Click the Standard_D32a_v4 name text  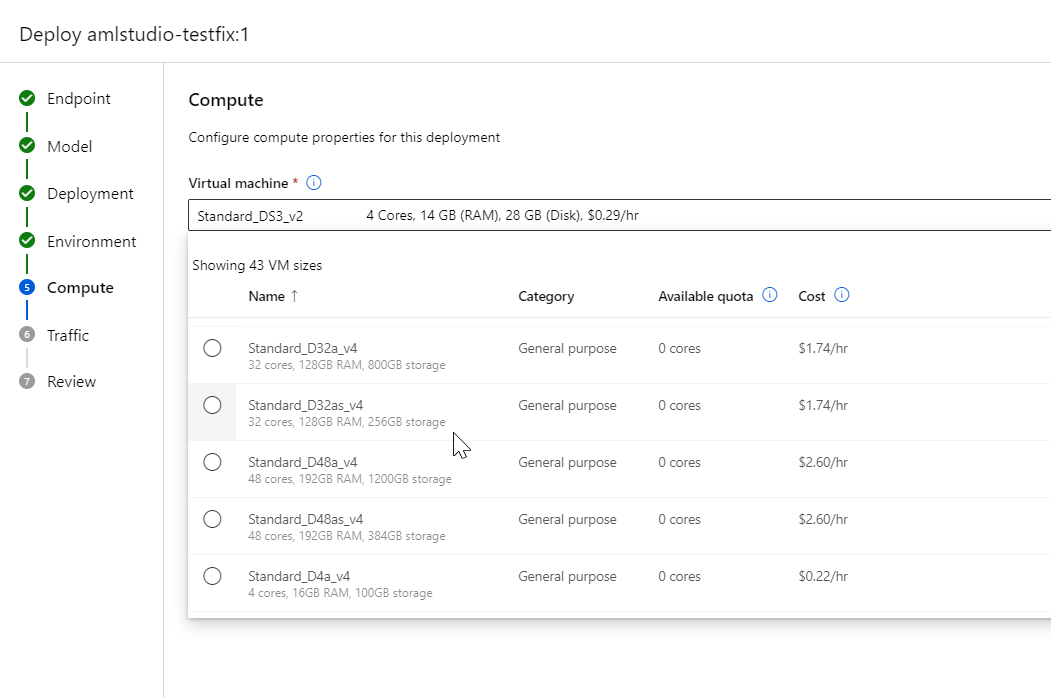click(x=303, y=348)
